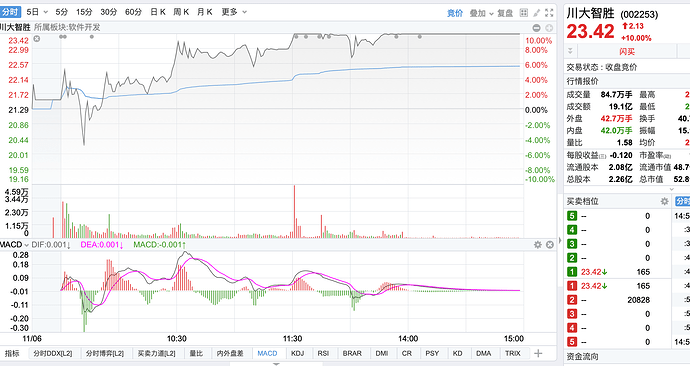The image size is (690, 366).
Task: Click the sell level 1 badge
Action: click(x=572, y=272)
